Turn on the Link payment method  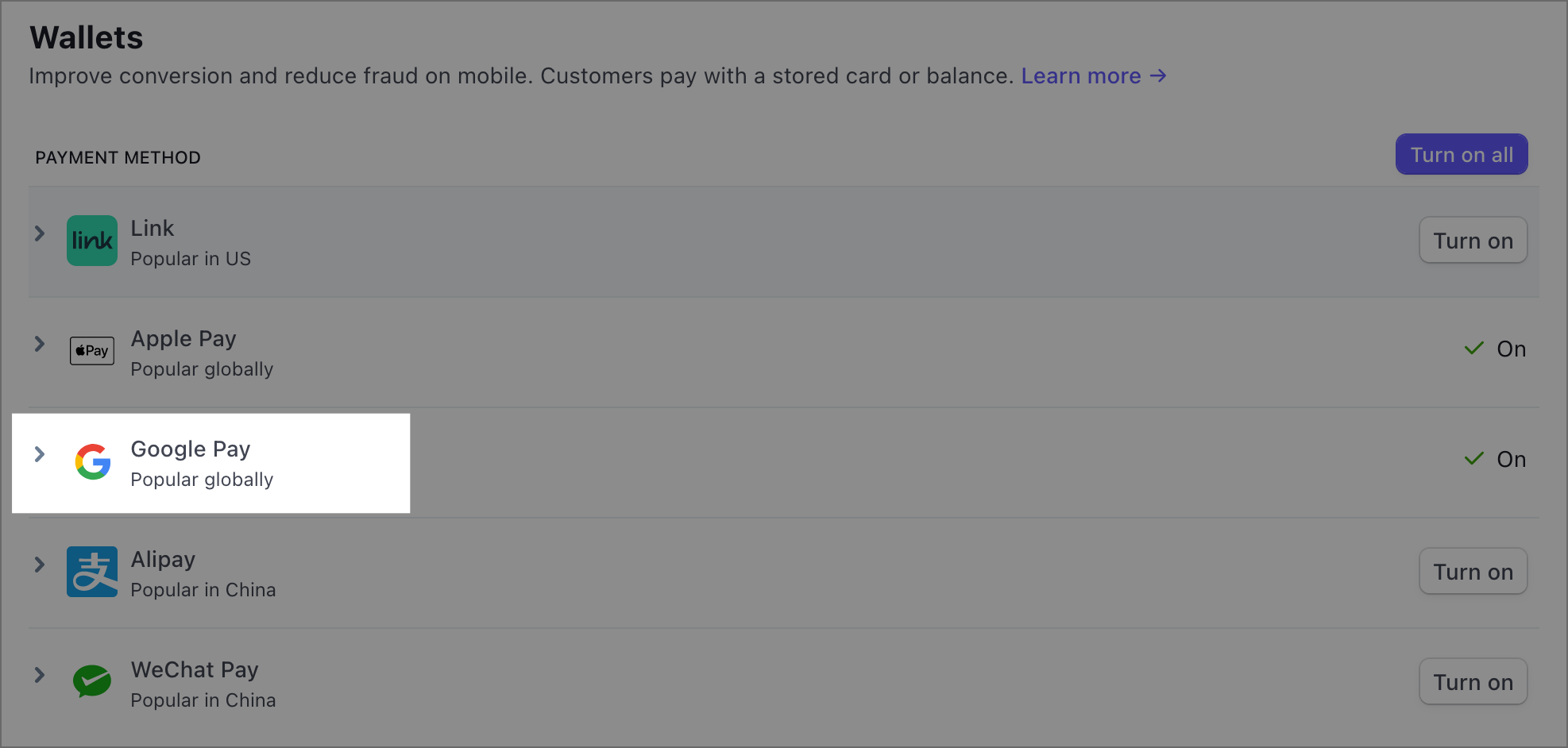point(1473,241)
